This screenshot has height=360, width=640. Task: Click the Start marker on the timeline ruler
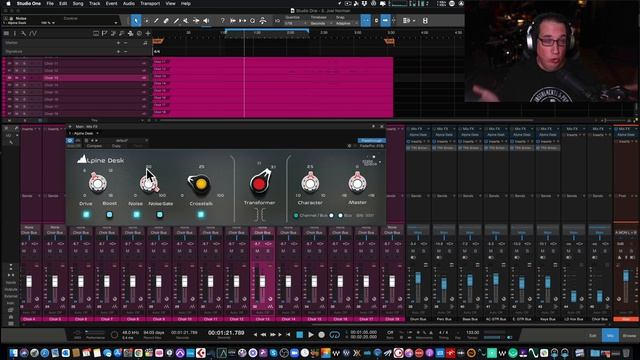pos(158,41)
